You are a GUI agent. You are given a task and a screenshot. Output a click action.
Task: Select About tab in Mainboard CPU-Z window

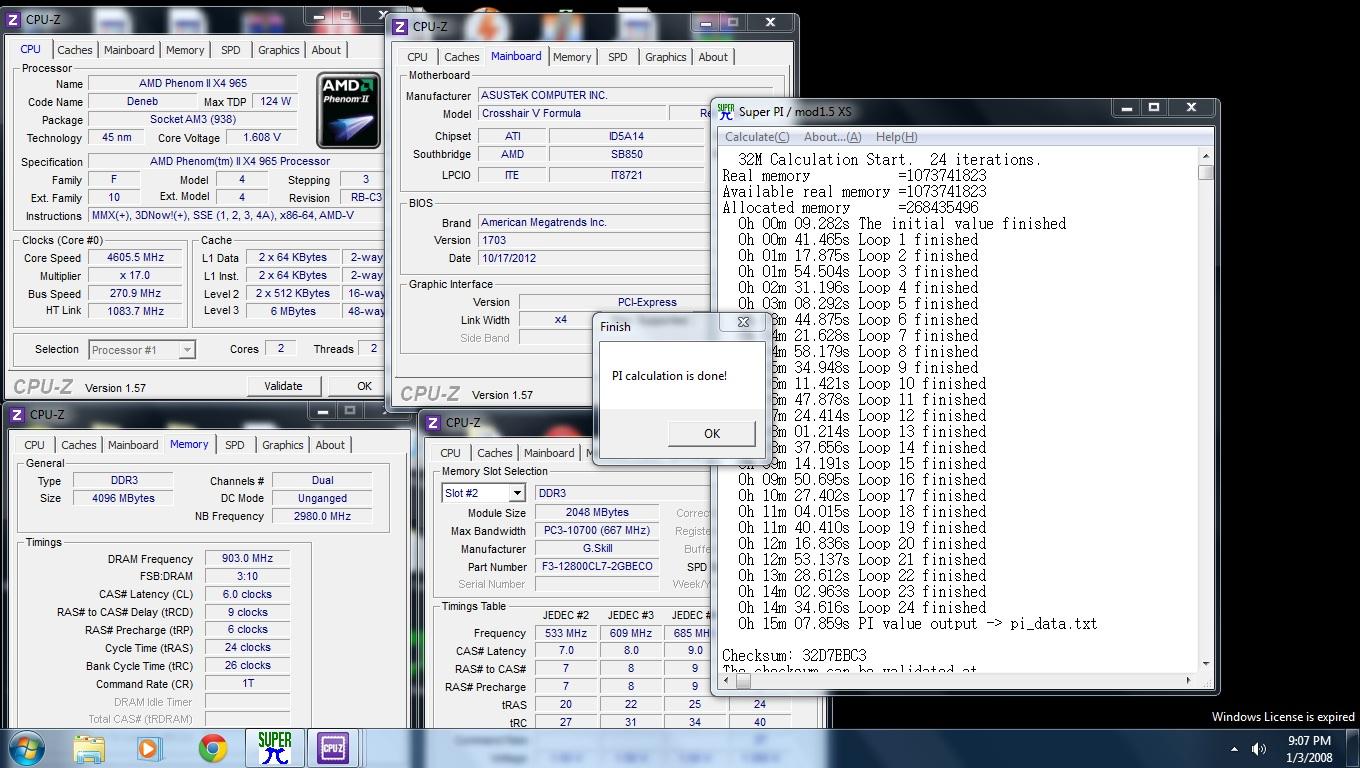click(713, 57)
